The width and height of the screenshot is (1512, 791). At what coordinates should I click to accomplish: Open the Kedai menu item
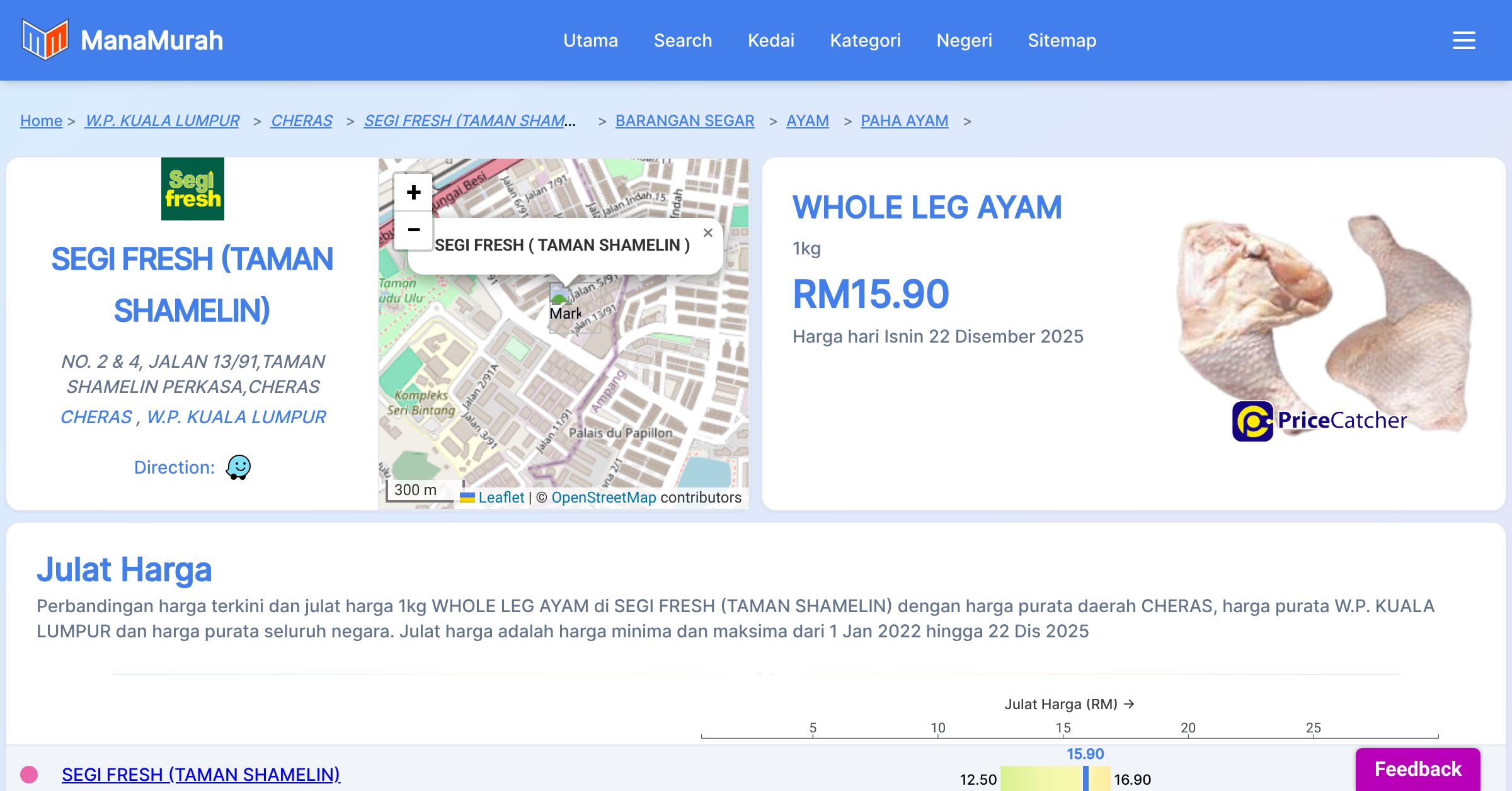pyautogui.click(x=770, y=40)
